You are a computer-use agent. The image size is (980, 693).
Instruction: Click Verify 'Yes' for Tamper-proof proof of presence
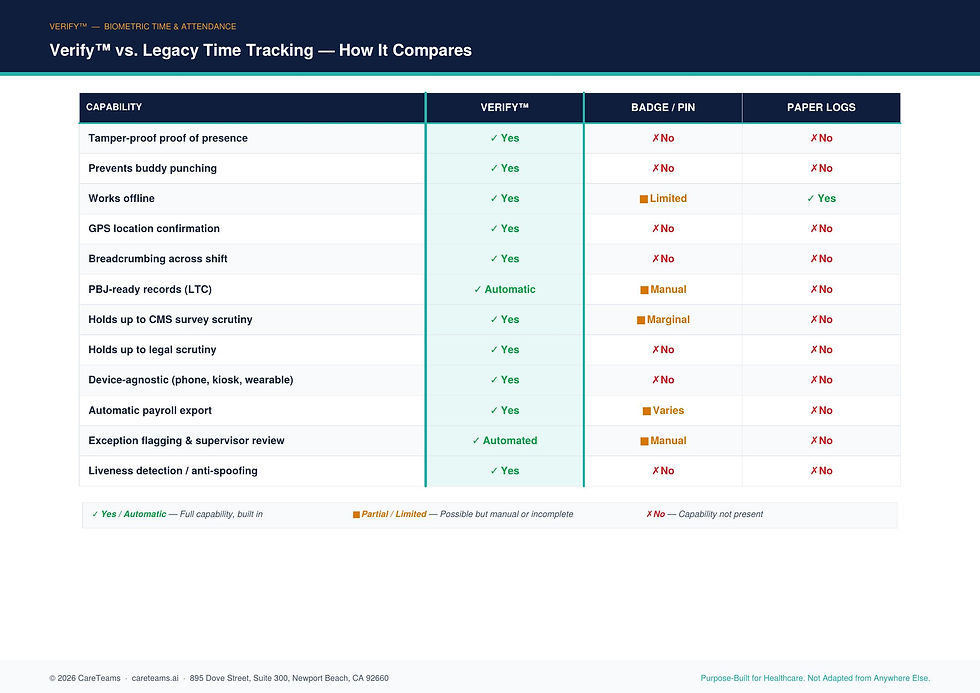tap(504, 138)
